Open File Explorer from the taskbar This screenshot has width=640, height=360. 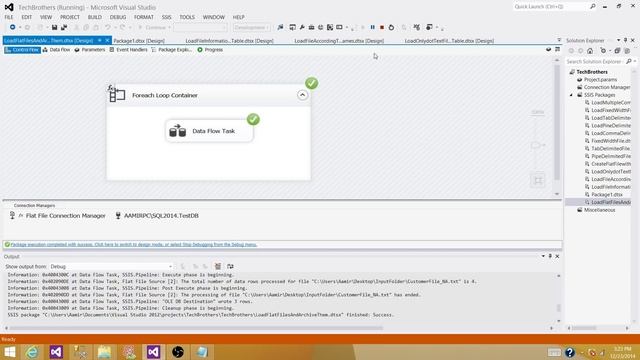coord(104,352)
